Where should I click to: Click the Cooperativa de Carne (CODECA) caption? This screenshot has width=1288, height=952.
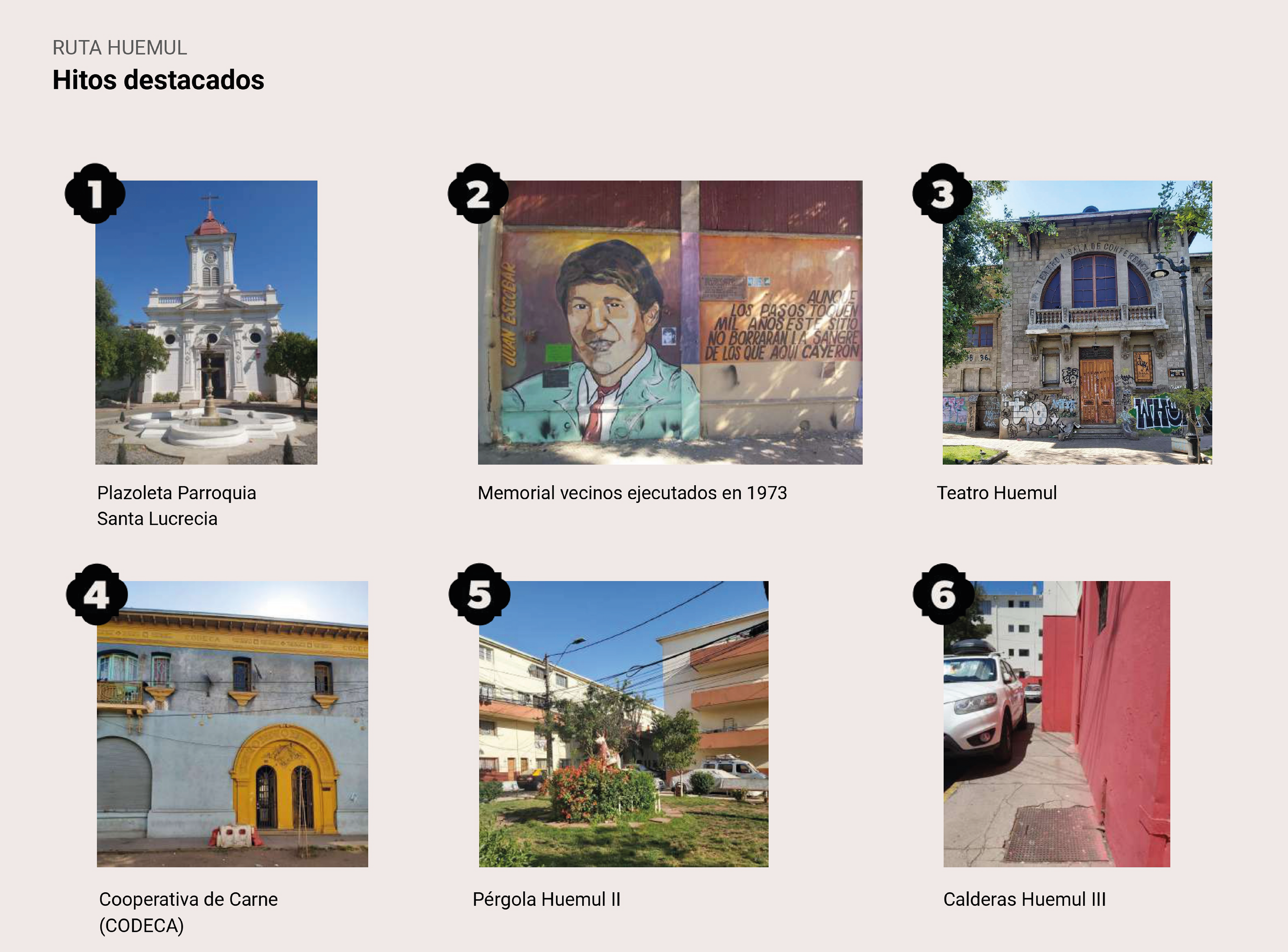coord(189,912)
